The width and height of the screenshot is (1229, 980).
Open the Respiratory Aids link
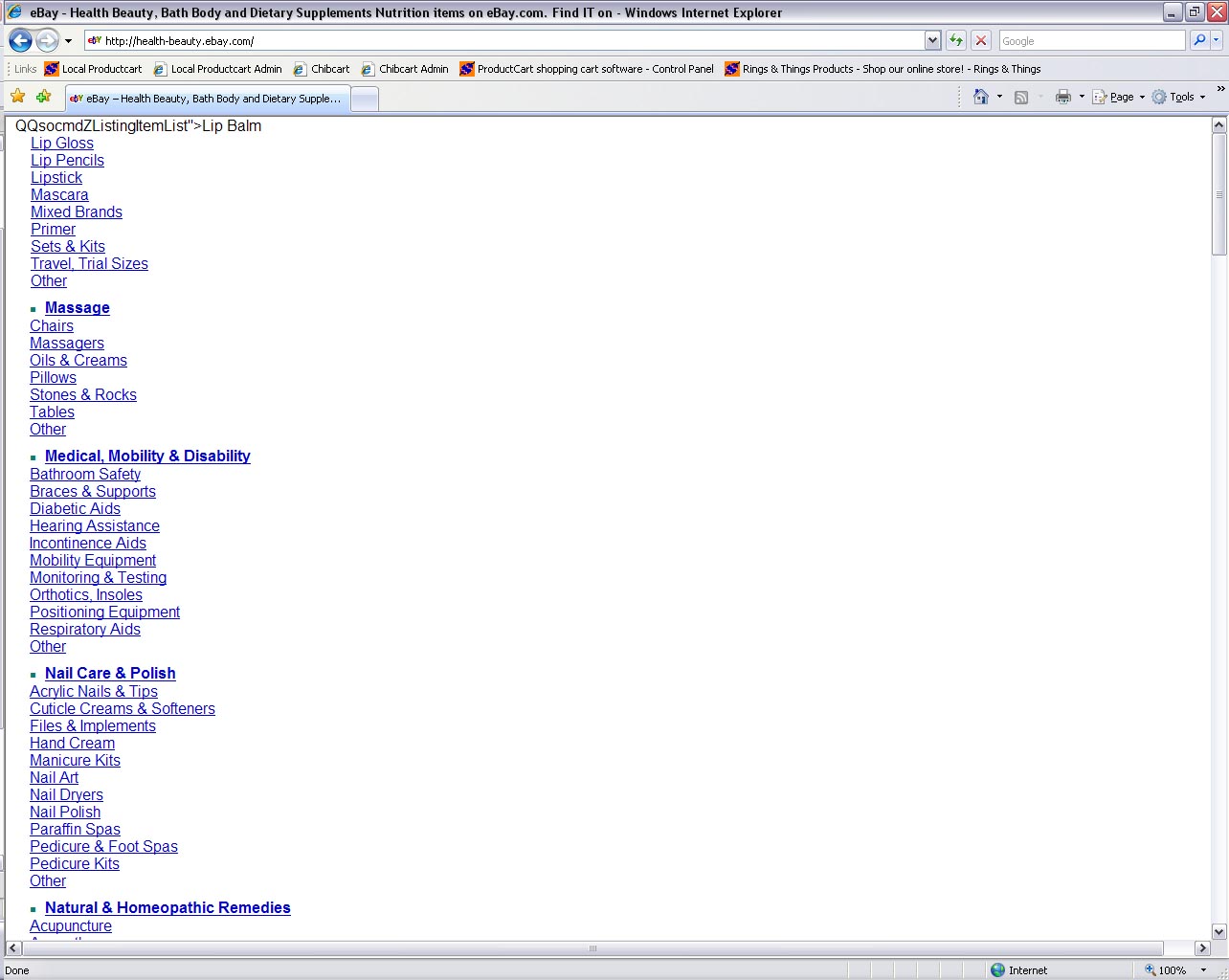(x=85, y=630)
